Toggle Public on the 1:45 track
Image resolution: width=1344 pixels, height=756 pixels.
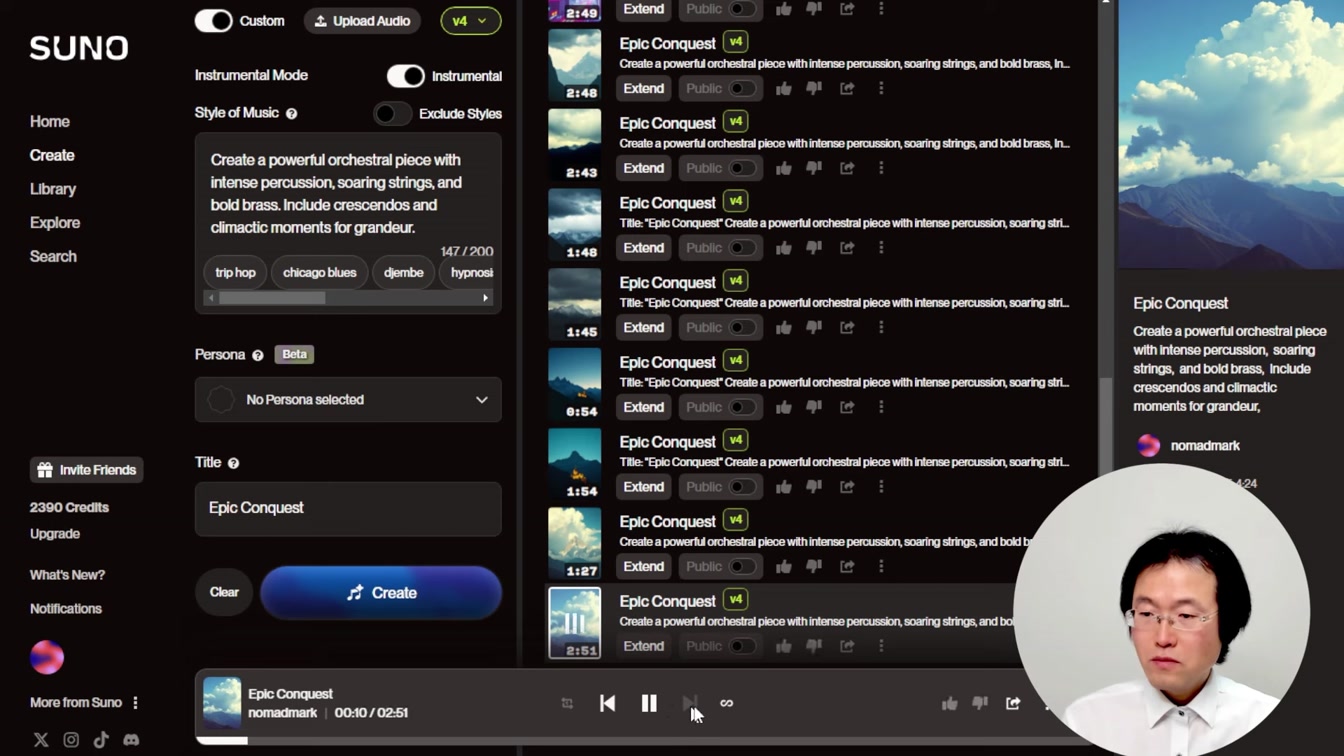[742, 328]
